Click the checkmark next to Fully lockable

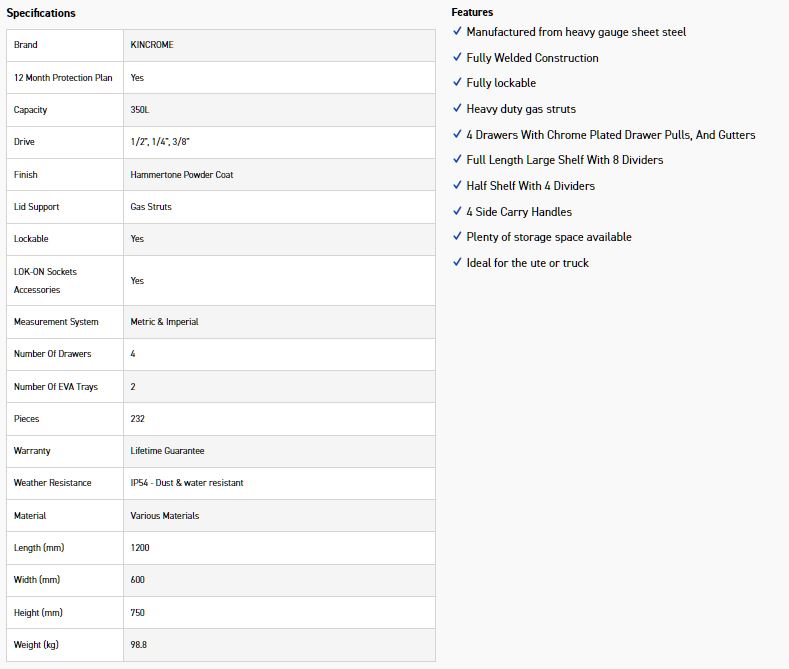point(457,83)
